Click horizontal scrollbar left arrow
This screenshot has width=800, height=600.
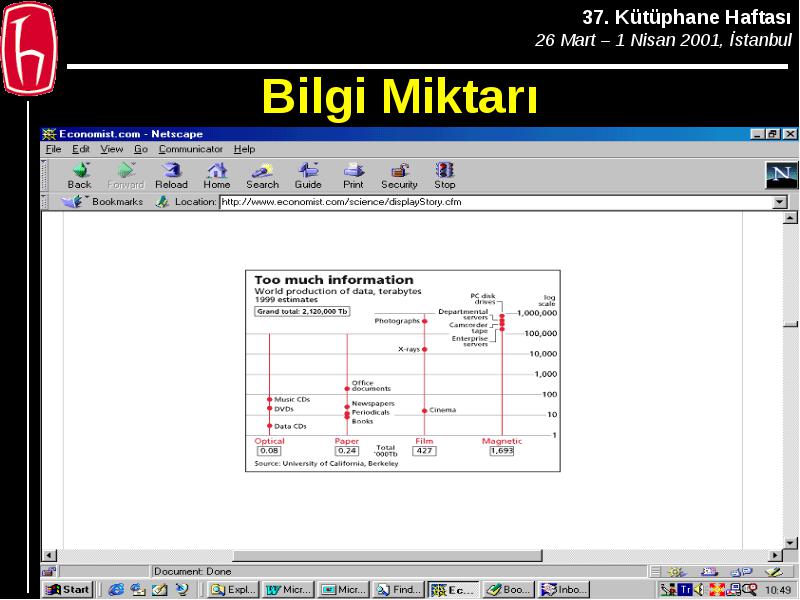pyautogui.click(x=49, y=556)
